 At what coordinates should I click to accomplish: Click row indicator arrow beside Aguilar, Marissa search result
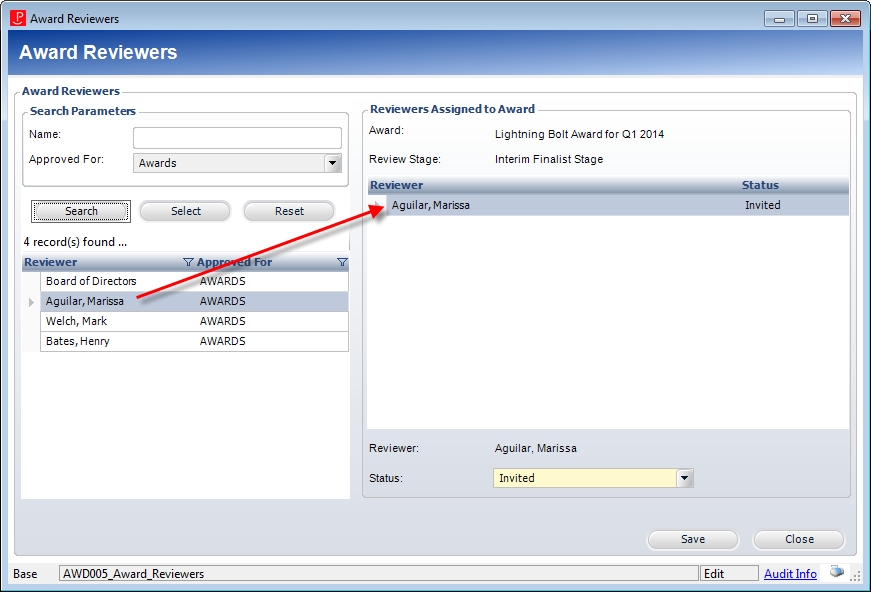point(31,302)
